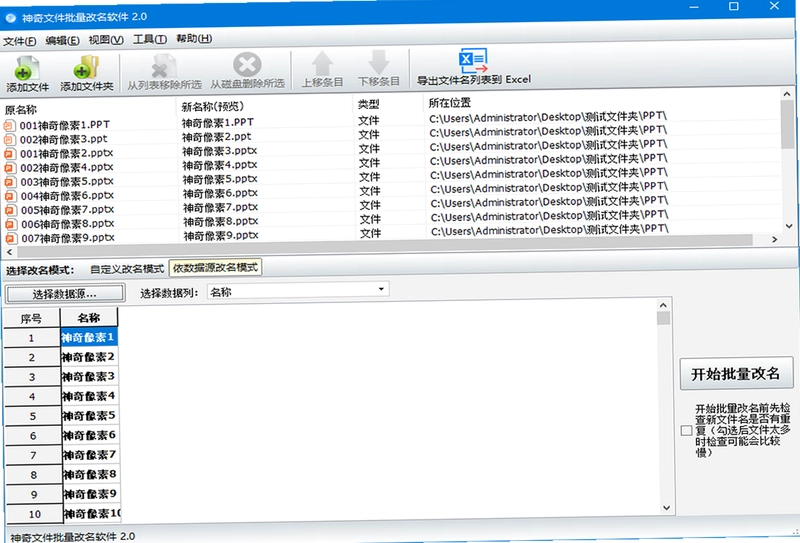Image resolution: width=800 pixels, height=543 pixels.
Task: Click data grid scrollbar down arrow
Action: pyautogui.click(x=666, y=507)
